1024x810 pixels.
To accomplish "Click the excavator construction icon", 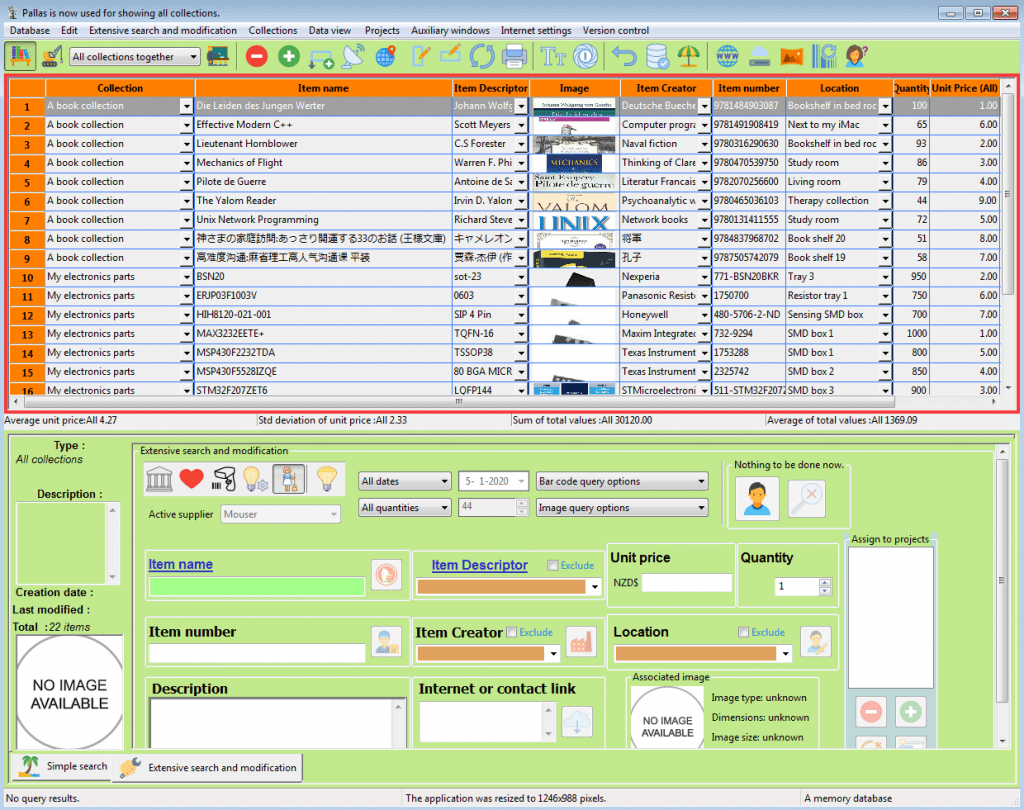I will [52, 56].
